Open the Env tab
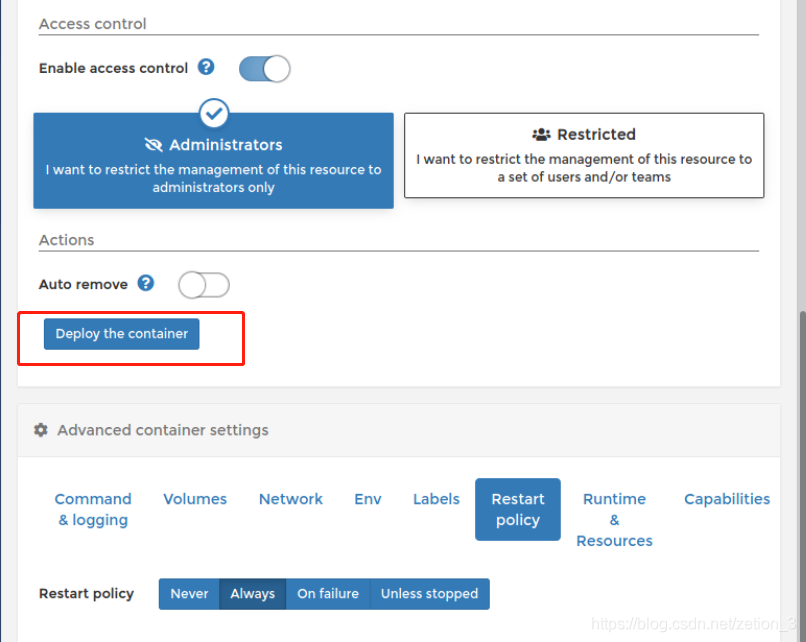The image size is (806, 642). tap(368, 499)
